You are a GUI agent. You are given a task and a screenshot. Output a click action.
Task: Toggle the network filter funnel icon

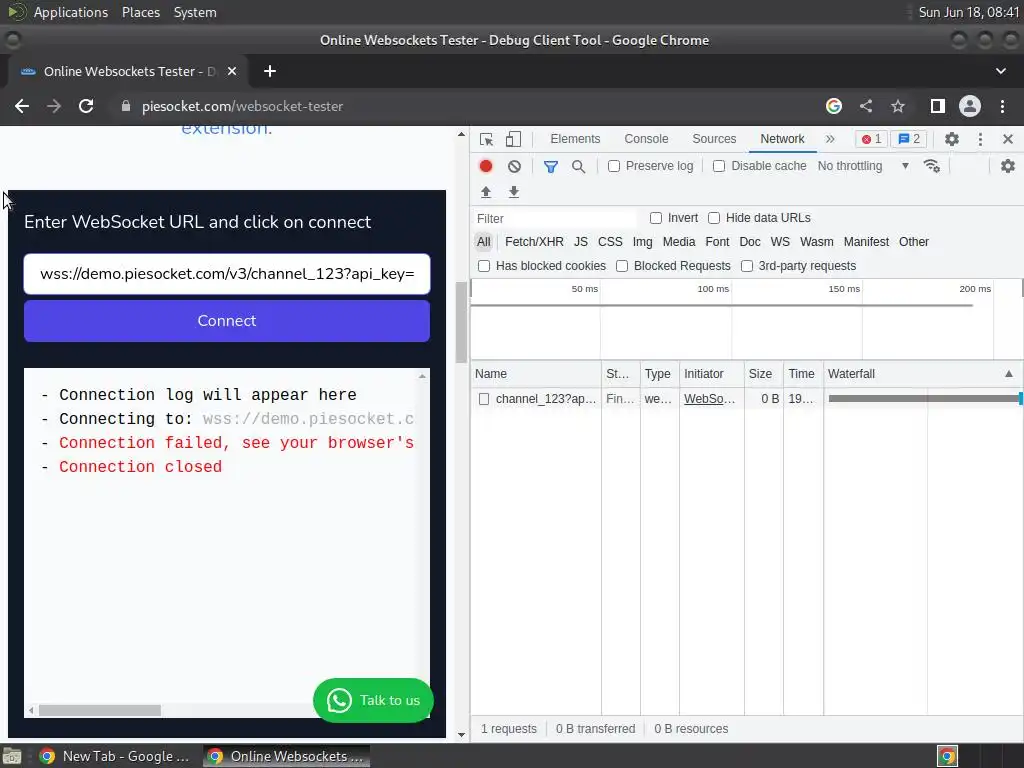(551, 167)
